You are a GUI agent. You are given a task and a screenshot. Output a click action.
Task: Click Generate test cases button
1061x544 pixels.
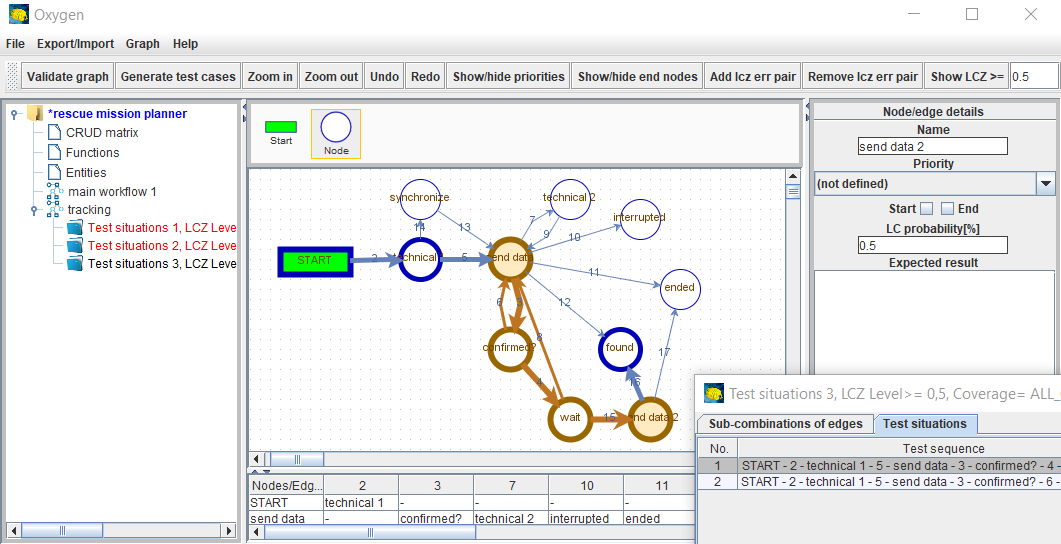178,77
